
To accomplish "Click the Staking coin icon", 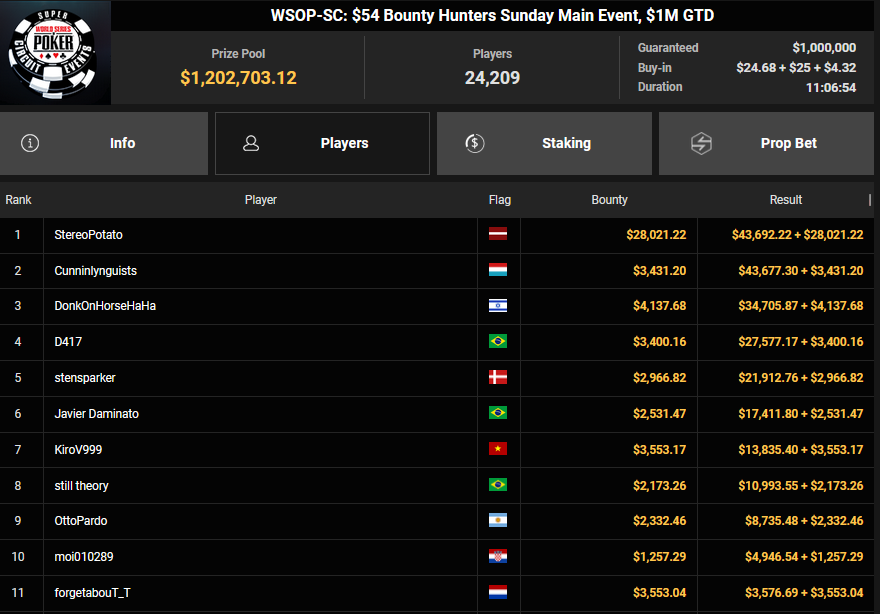I will point(475,143).
